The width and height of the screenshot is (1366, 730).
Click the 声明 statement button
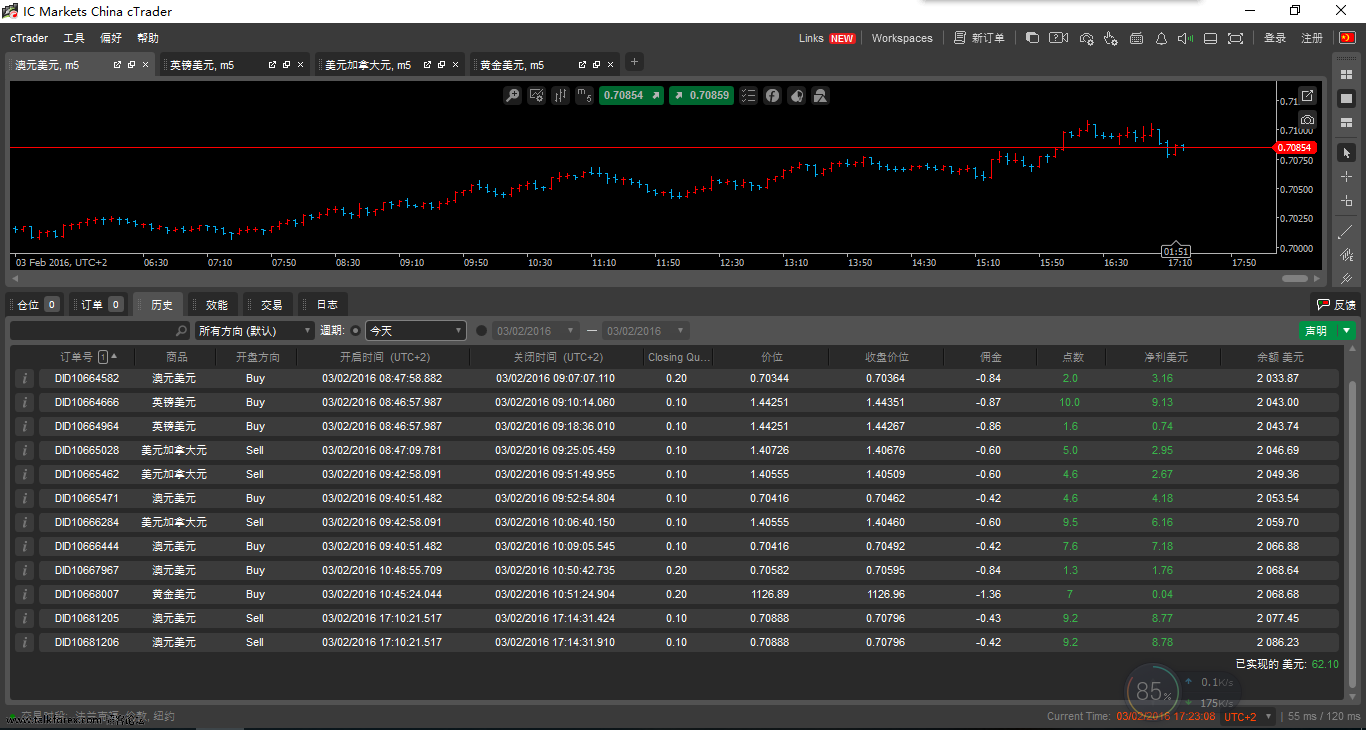(x=1317, y=331)
